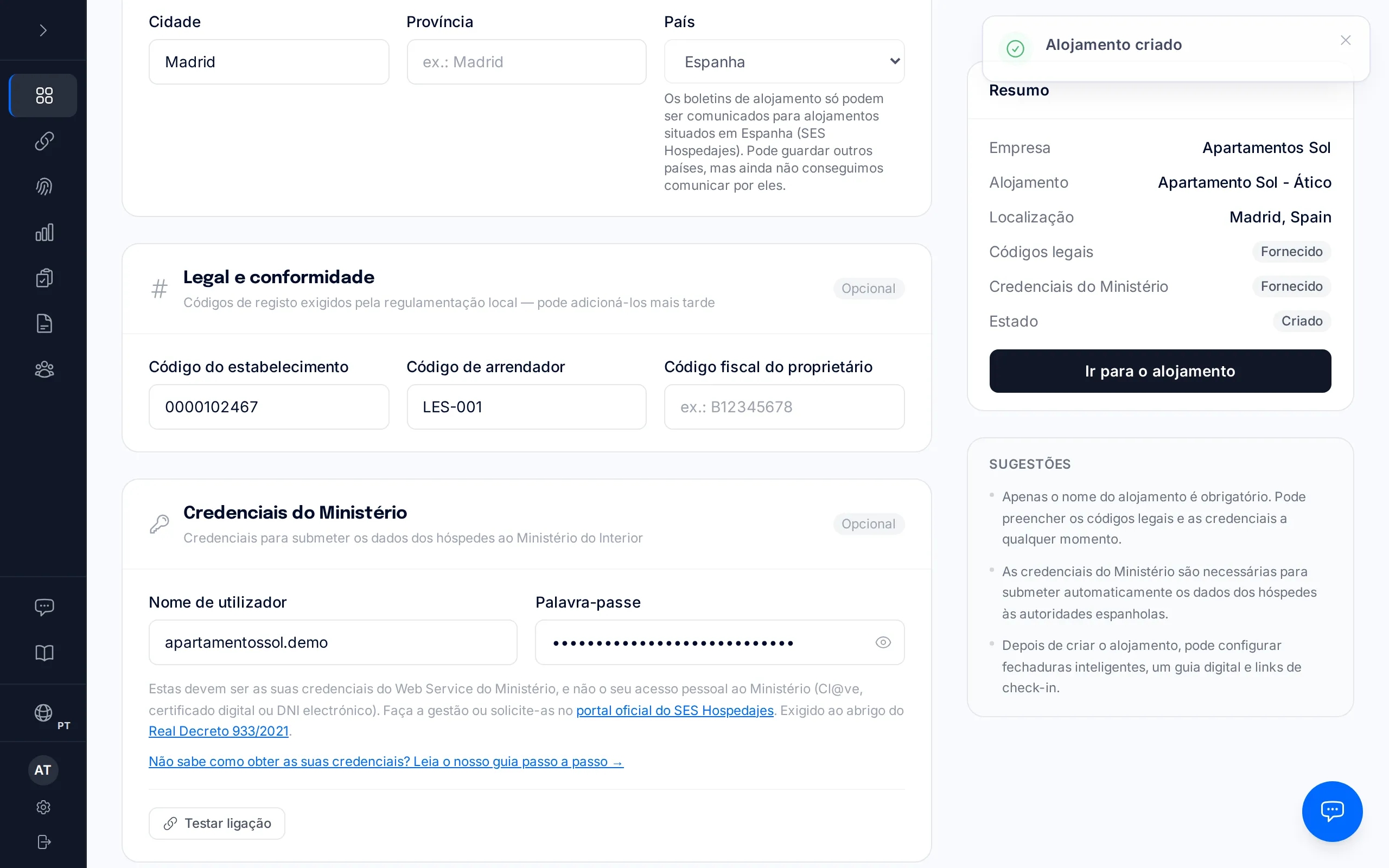Image resolution: width=1389 pixels, height=868 pixels.
Task: Click the Apartamentos Sol company value
Action: pyautogui.click(x=1266, y=148)
